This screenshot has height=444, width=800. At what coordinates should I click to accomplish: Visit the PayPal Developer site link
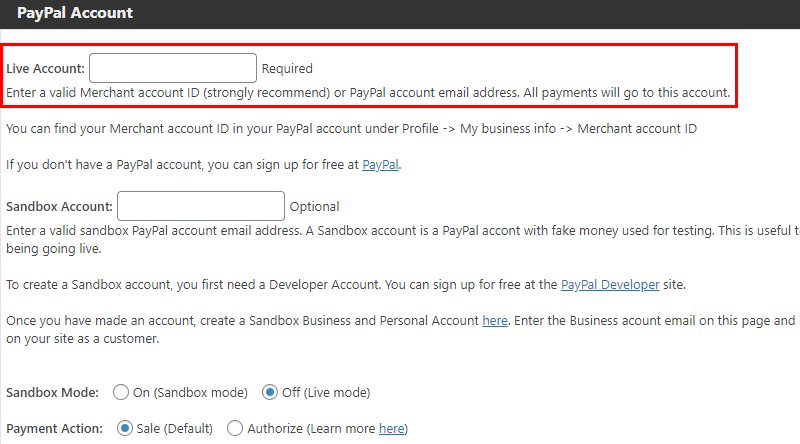coord(610,285)
